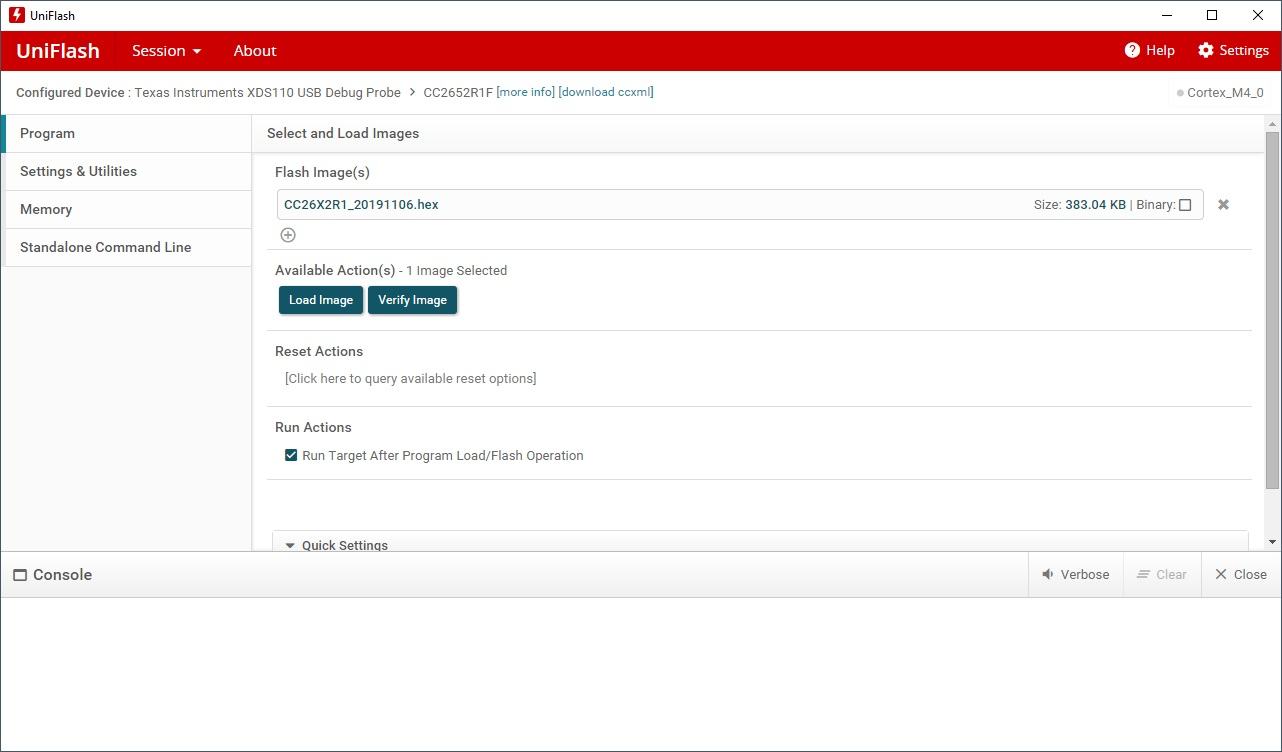Screen dimensions: 1282x752
Task: Go to Standalone Command Line tab
Action: click(x=128, y=248)
